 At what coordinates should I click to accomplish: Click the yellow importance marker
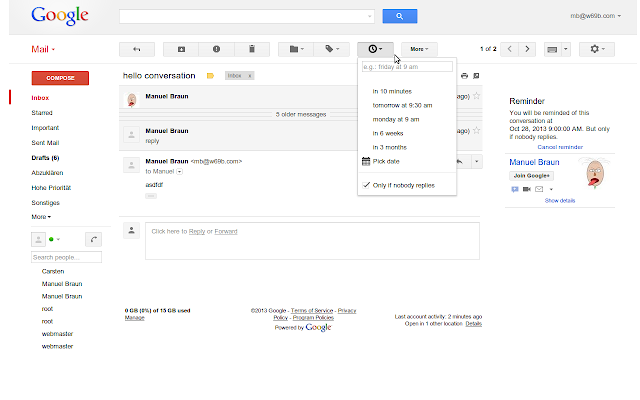(x=210, y=76)
